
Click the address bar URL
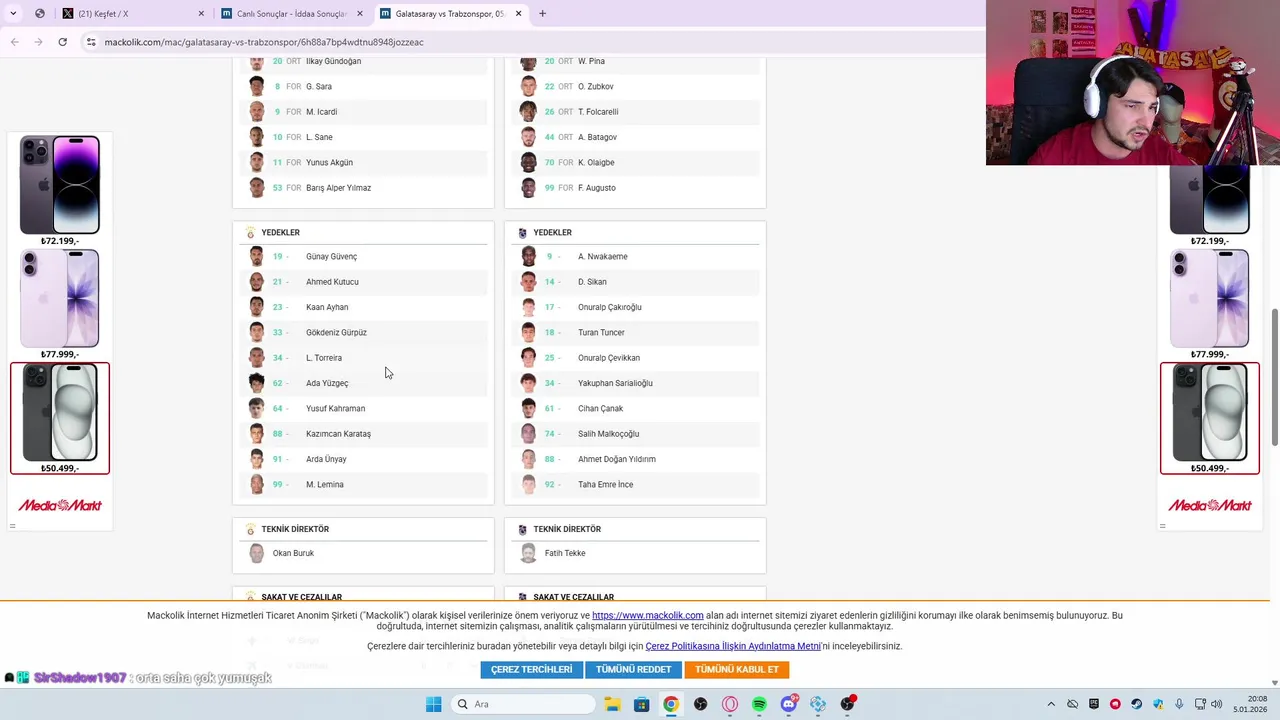pos(264,42)
